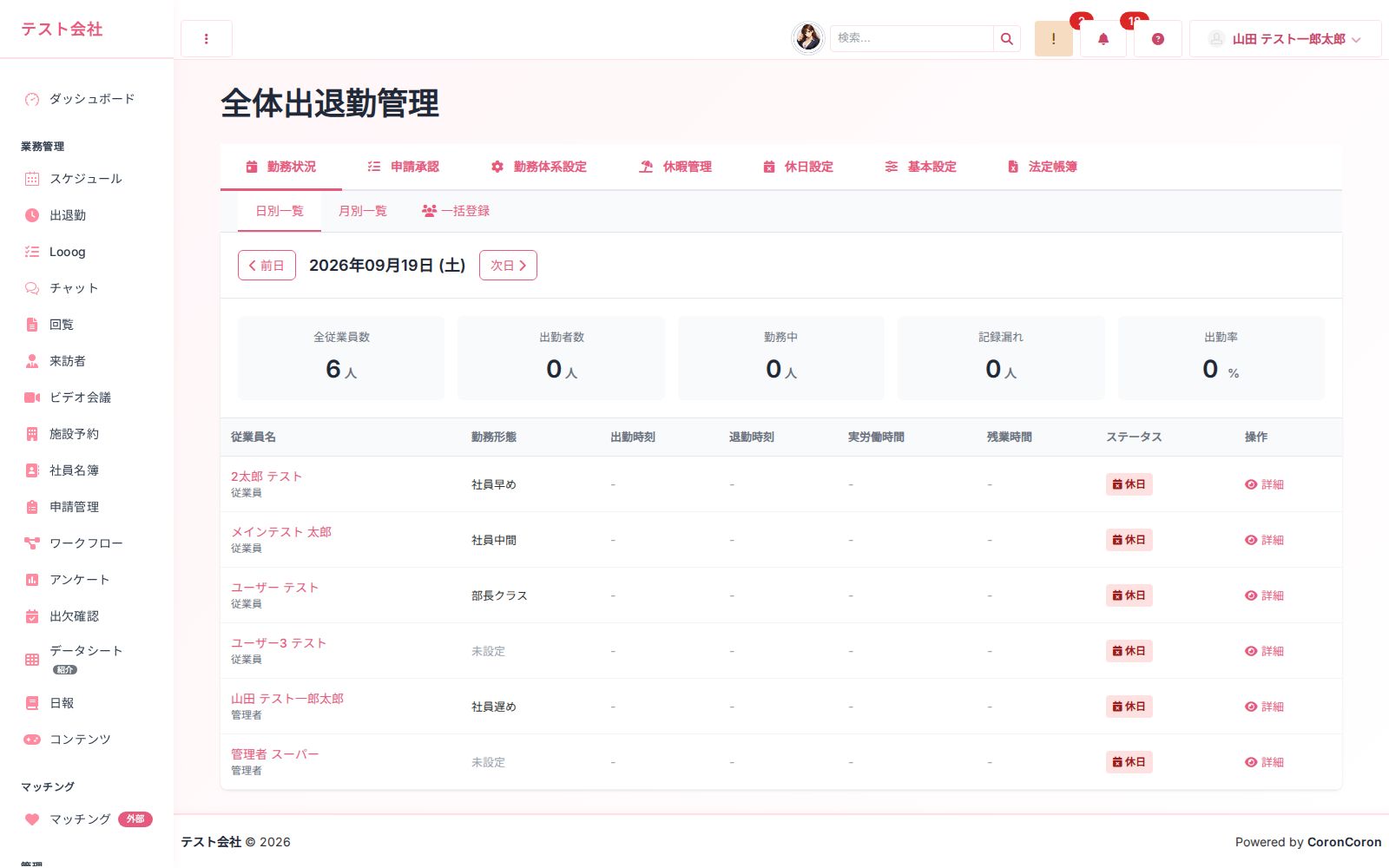Click the user avatar picture
1389x868 pixels.
pos(808,38)
